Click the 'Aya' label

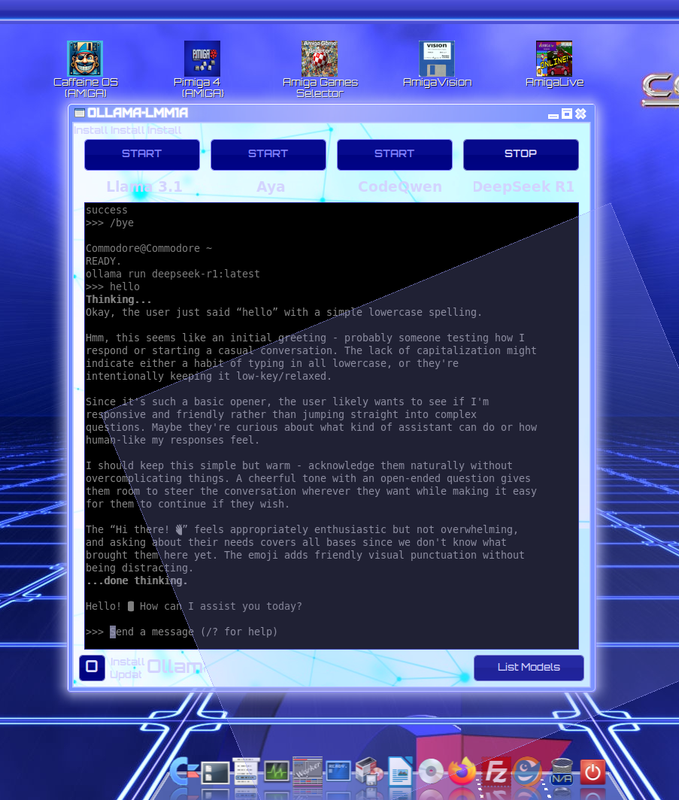click(270, 187)
